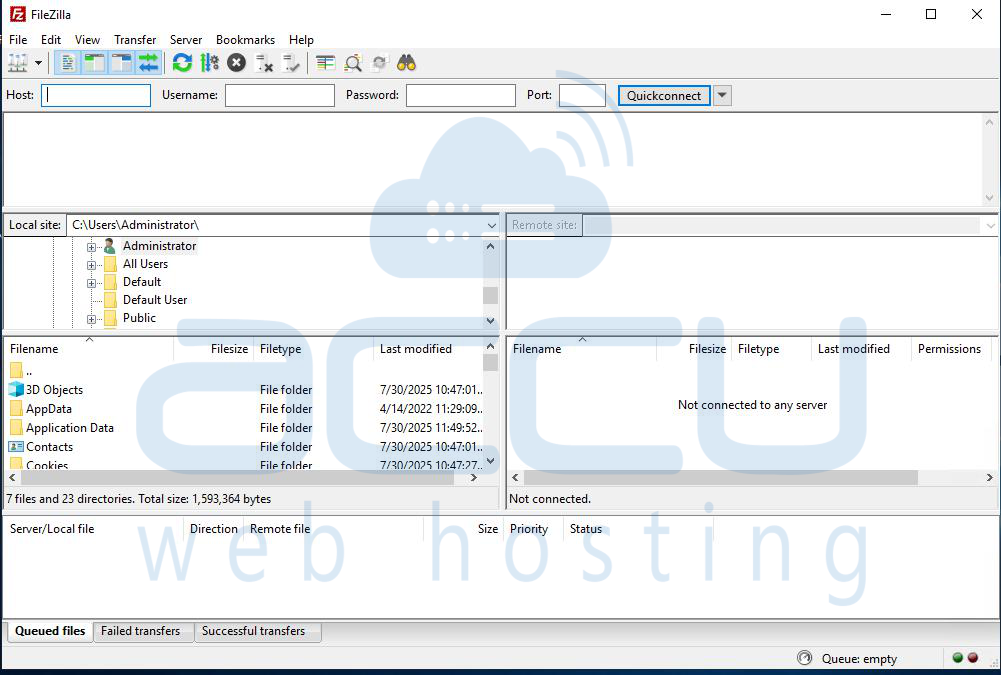Image resolution: width=1001 pixels, height=675 pixels.
Task: Toggle the message log display
Action: pos(67,63)
